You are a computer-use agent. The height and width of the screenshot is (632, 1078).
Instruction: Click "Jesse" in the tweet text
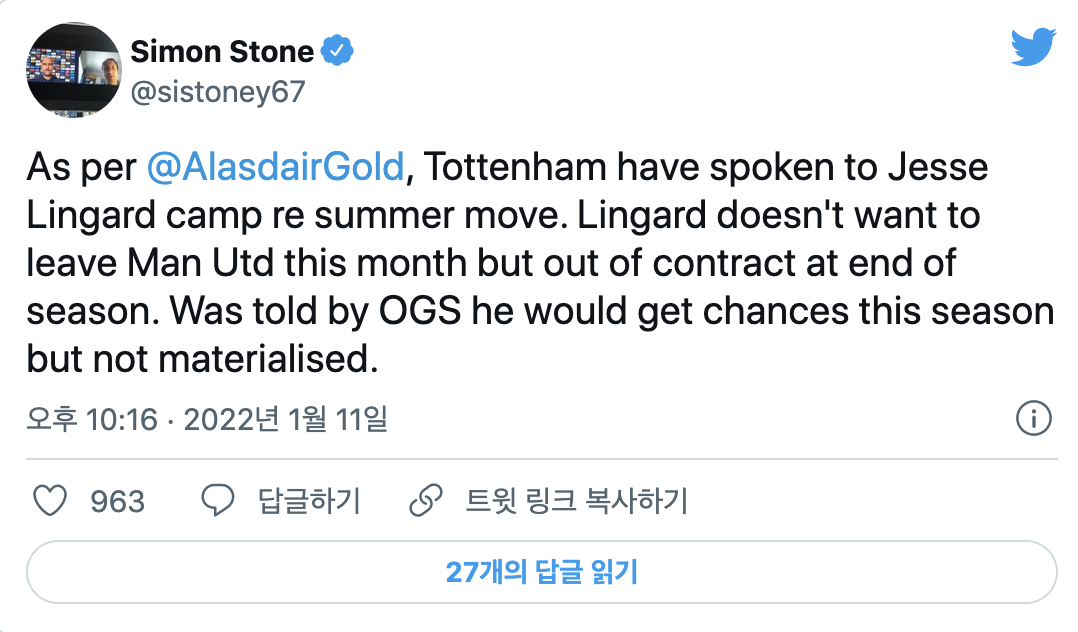[944, 167]
